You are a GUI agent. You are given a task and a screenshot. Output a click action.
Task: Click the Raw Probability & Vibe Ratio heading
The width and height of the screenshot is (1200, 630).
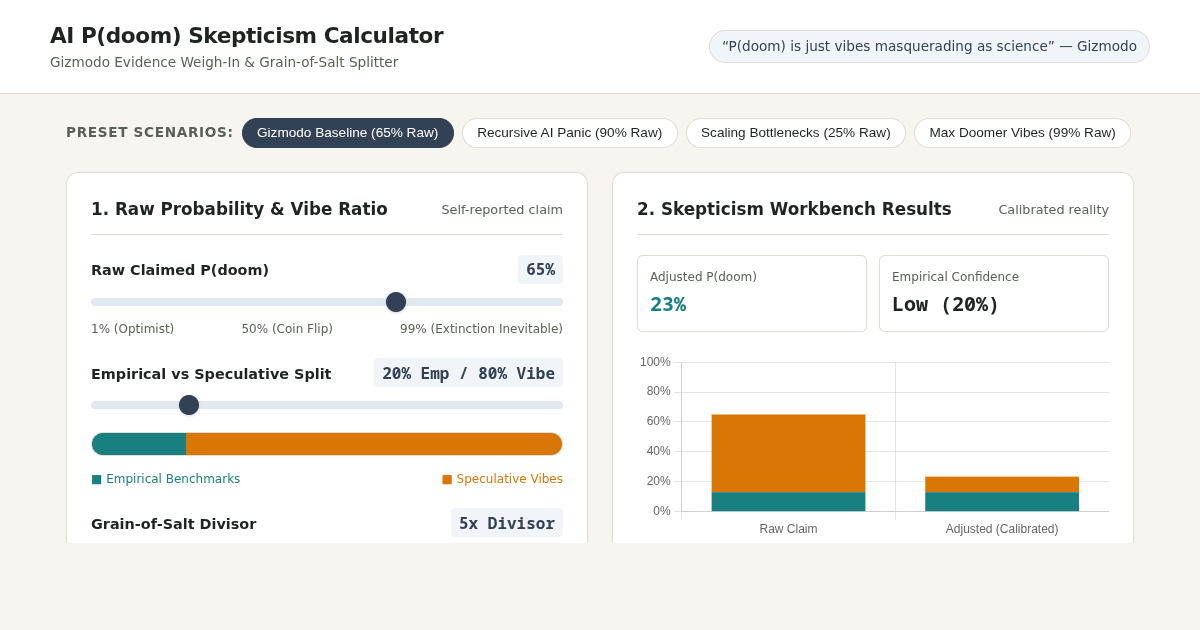(x=239, y=209)
